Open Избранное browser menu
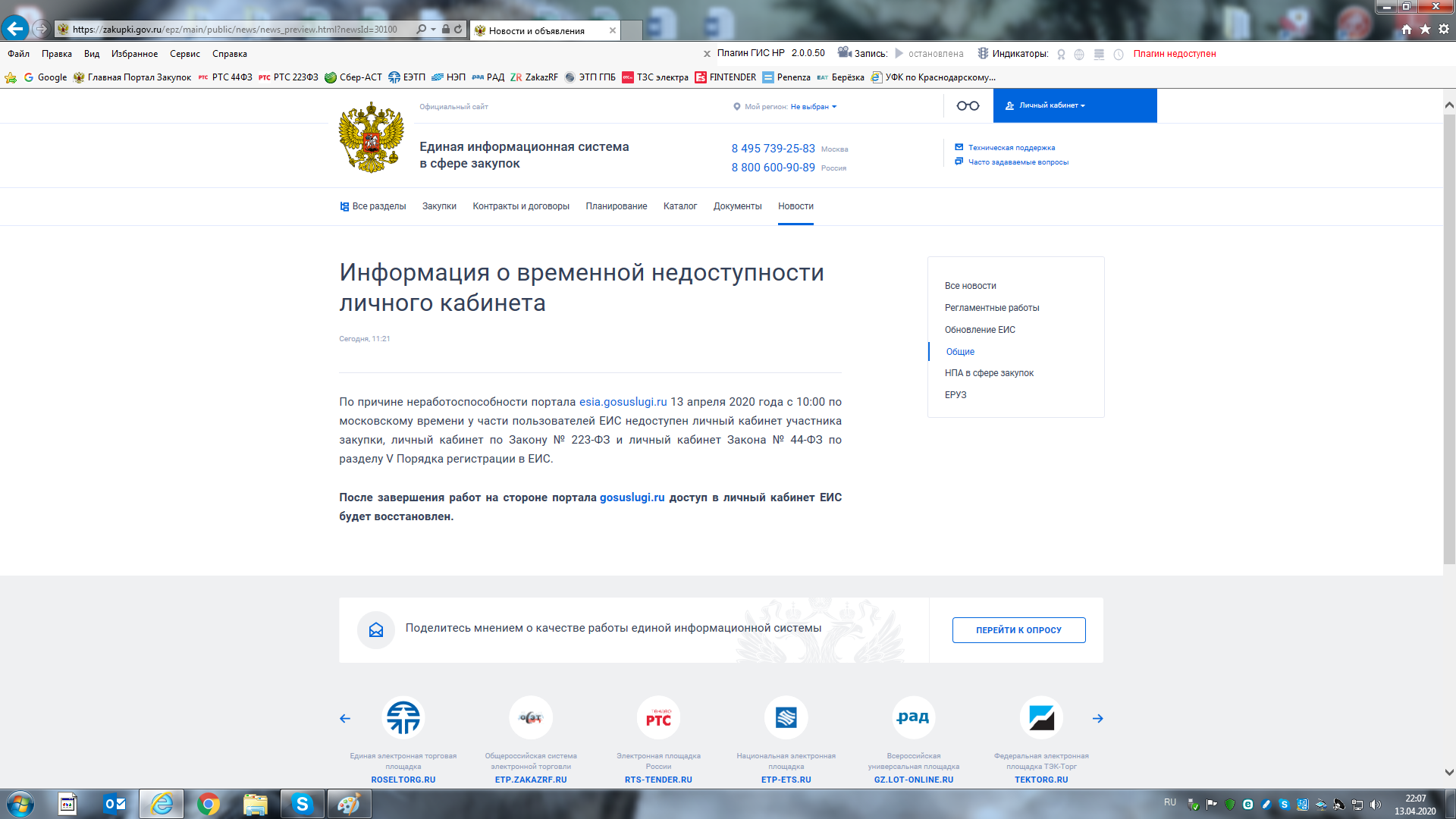1456x819 pixels. click(134, 54)
